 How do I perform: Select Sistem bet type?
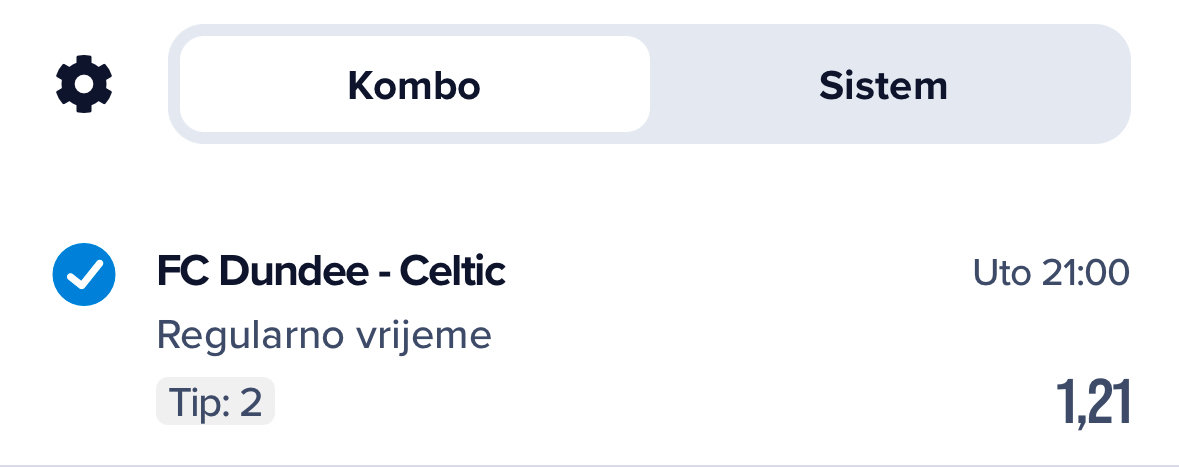(883, 85)
